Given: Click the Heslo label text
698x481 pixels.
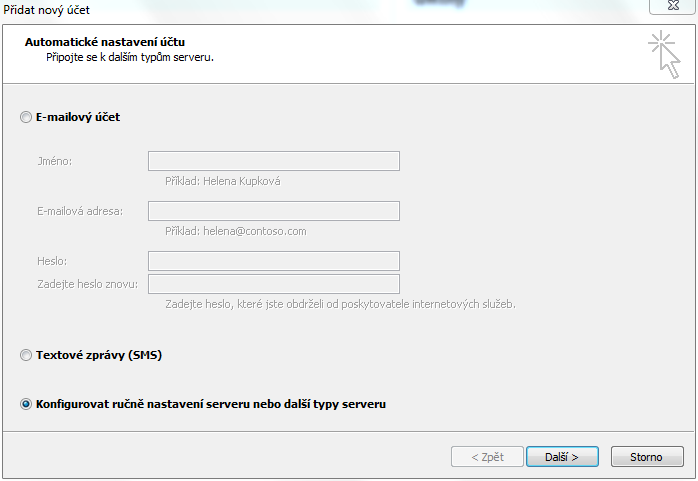Looking at the screenshot, I should (x=52, y=261).
